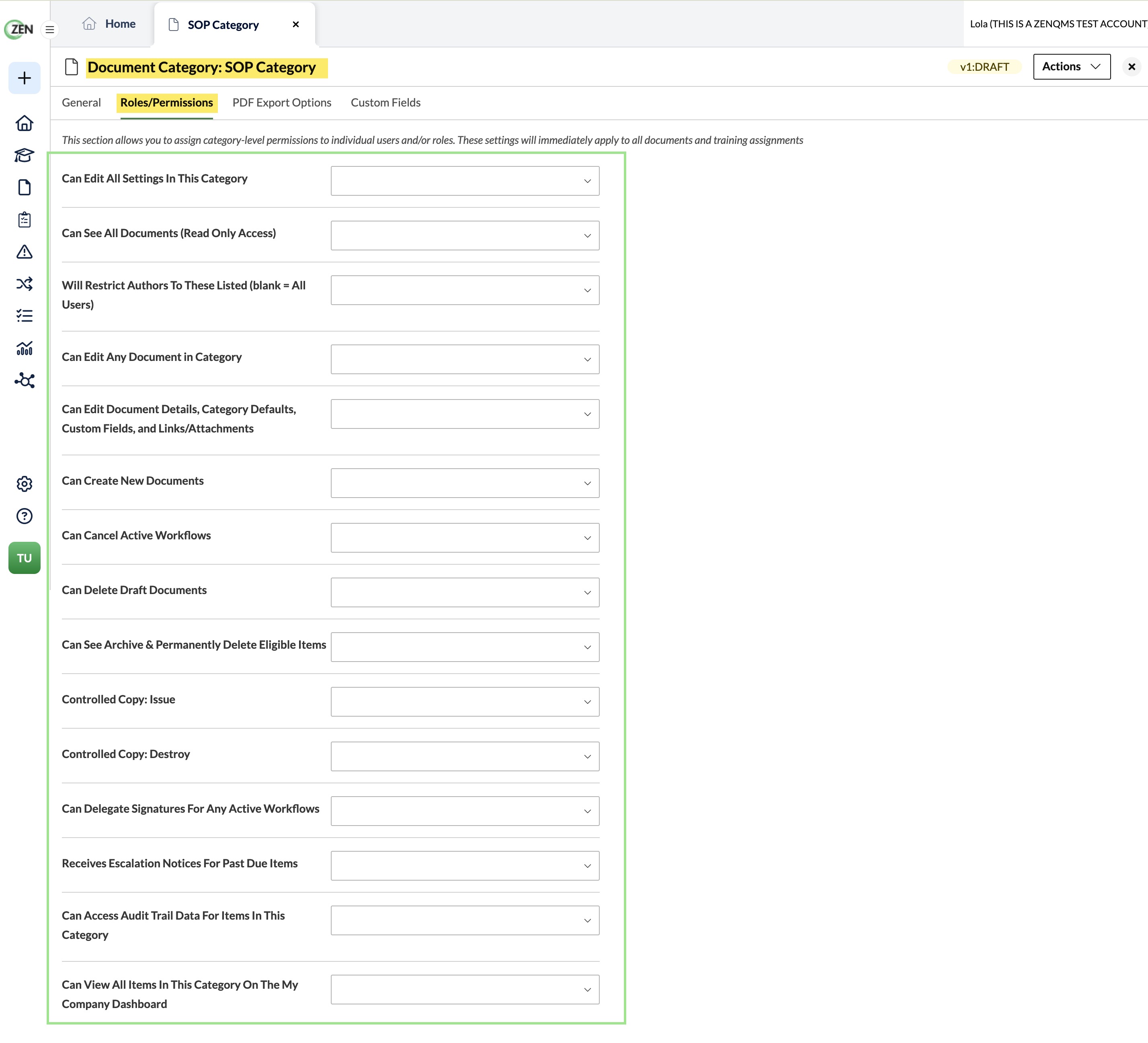Expand Can Edit All Settings dropdown
Screen dimensions: 1148x1043
465,181
